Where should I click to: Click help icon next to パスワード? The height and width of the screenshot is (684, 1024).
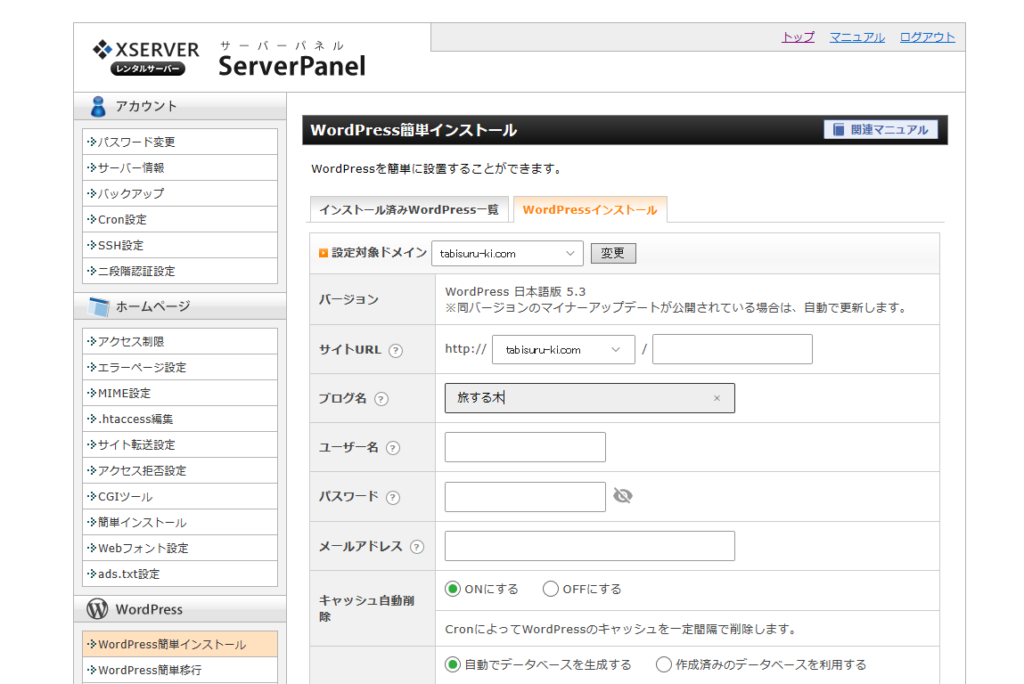tap(392, 497)
